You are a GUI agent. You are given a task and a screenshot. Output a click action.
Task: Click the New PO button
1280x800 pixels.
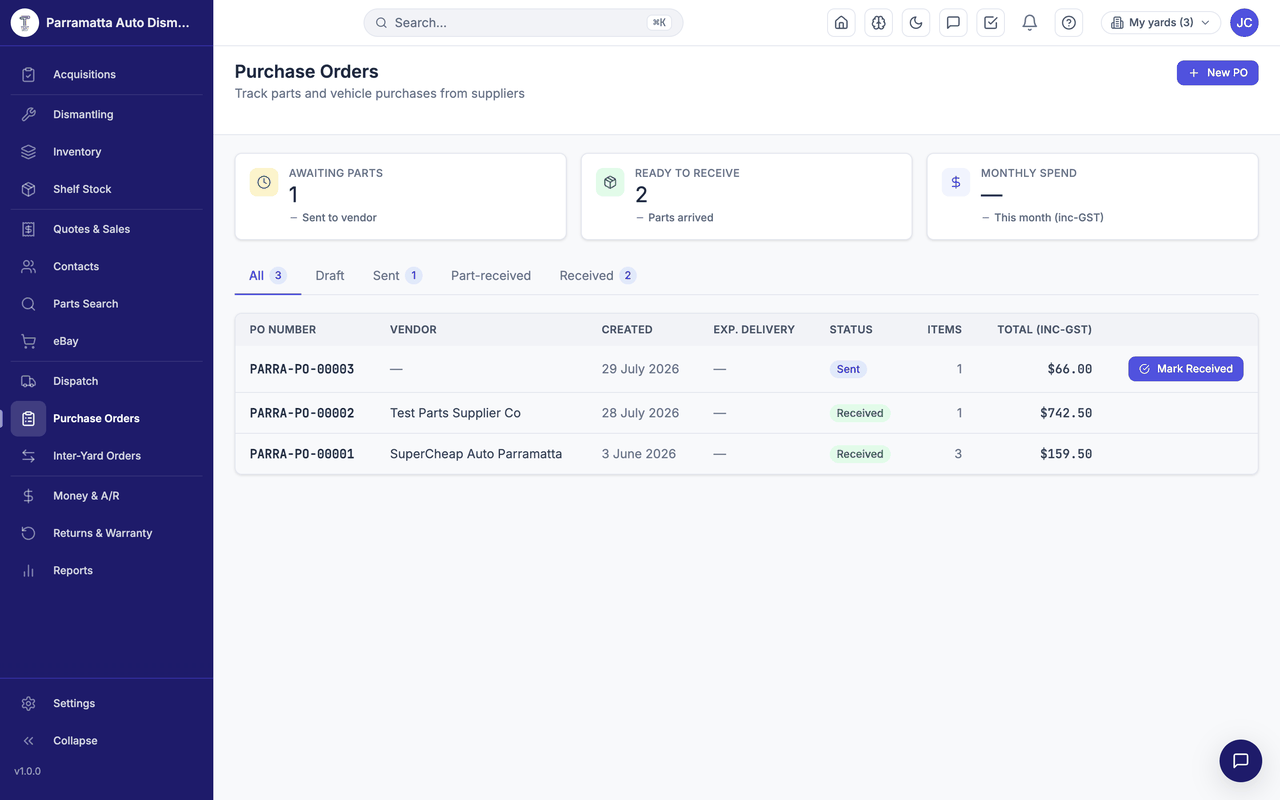(1217, 72)
